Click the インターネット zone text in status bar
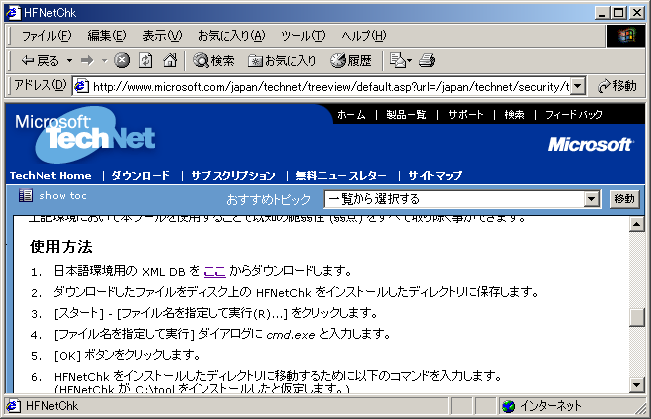The image size is (651, 419). 551,406
